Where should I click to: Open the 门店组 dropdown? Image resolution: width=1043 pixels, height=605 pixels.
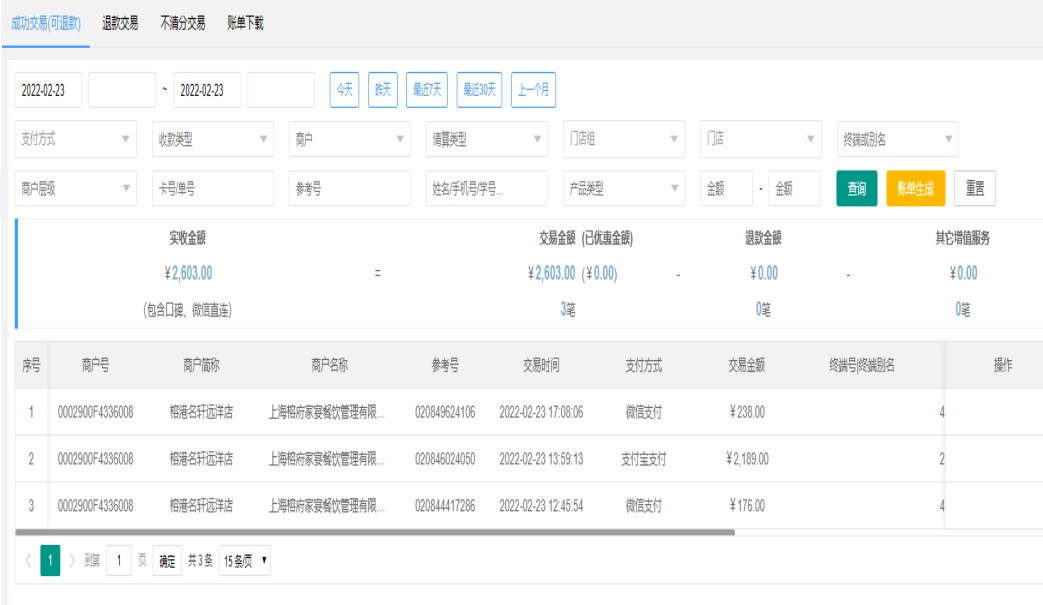click(622, 139)
